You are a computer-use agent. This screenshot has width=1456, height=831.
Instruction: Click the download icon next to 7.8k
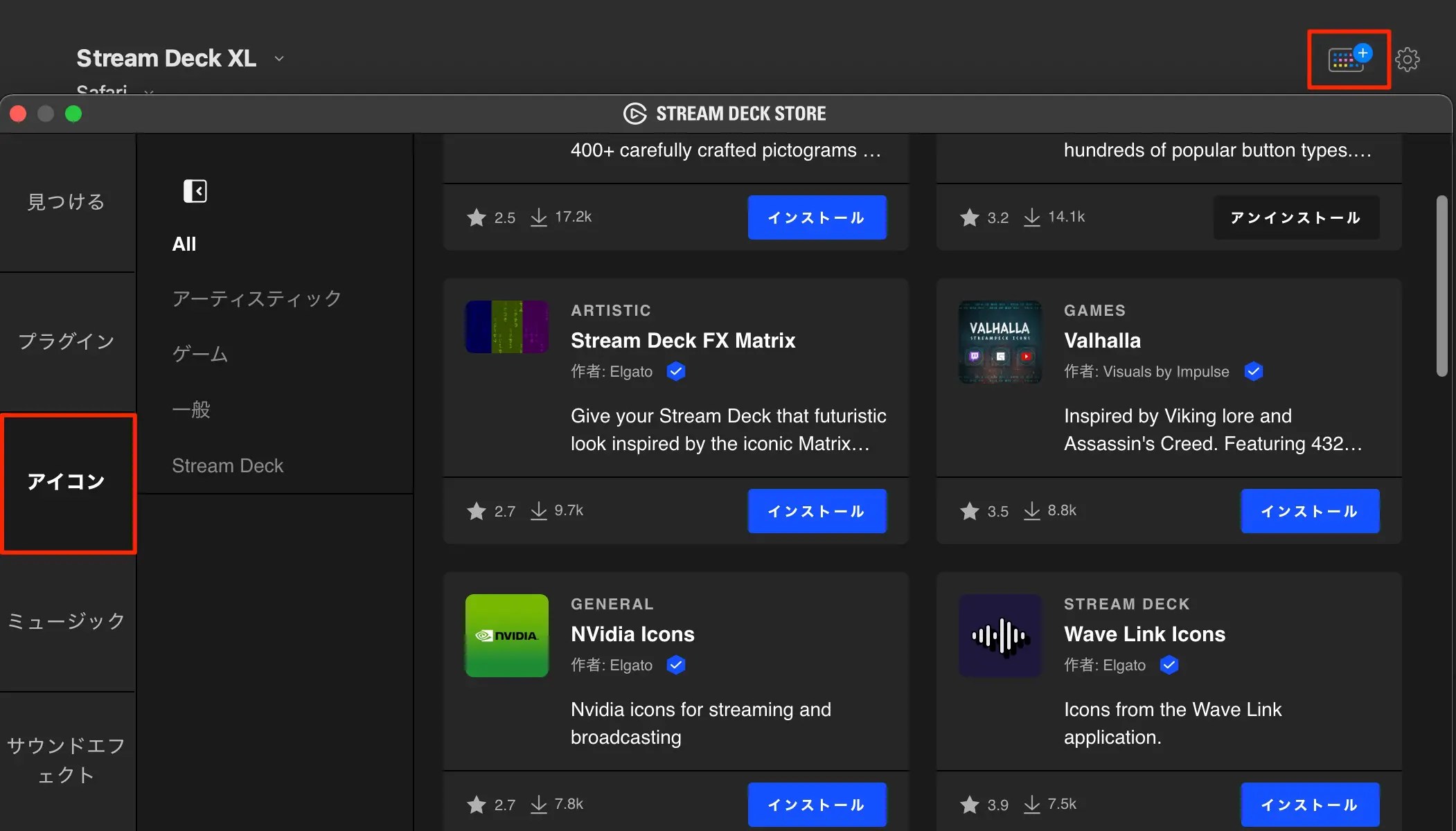(x=539, y=805)
